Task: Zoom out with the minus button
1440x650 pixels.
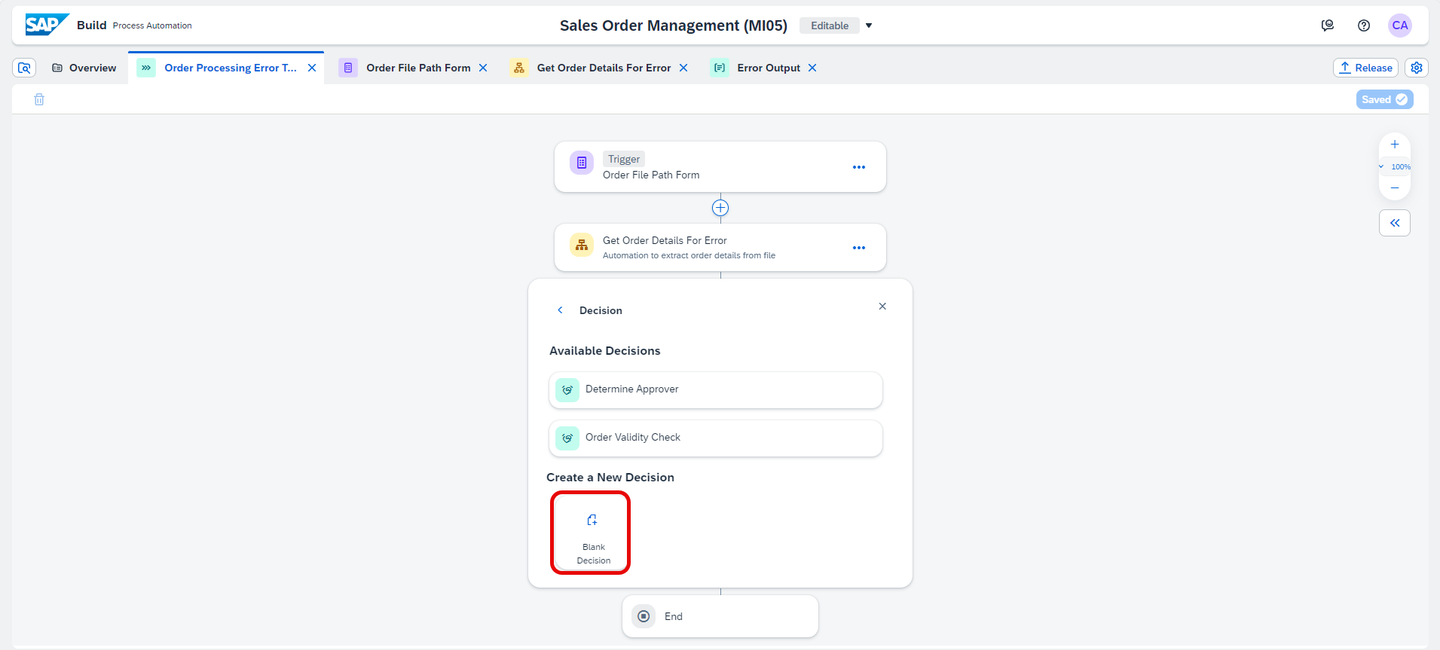Action: pyautogui.click(x=1395, y=188)
